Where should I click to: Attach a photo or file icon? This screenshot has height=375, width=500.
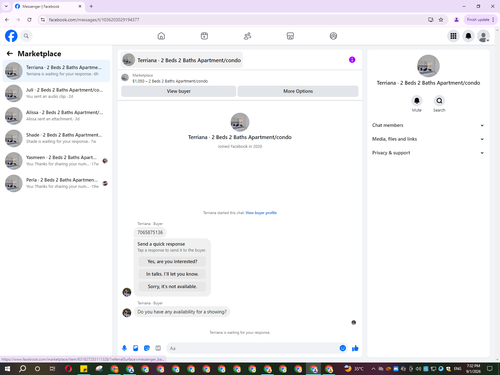(x=136, y=348)
